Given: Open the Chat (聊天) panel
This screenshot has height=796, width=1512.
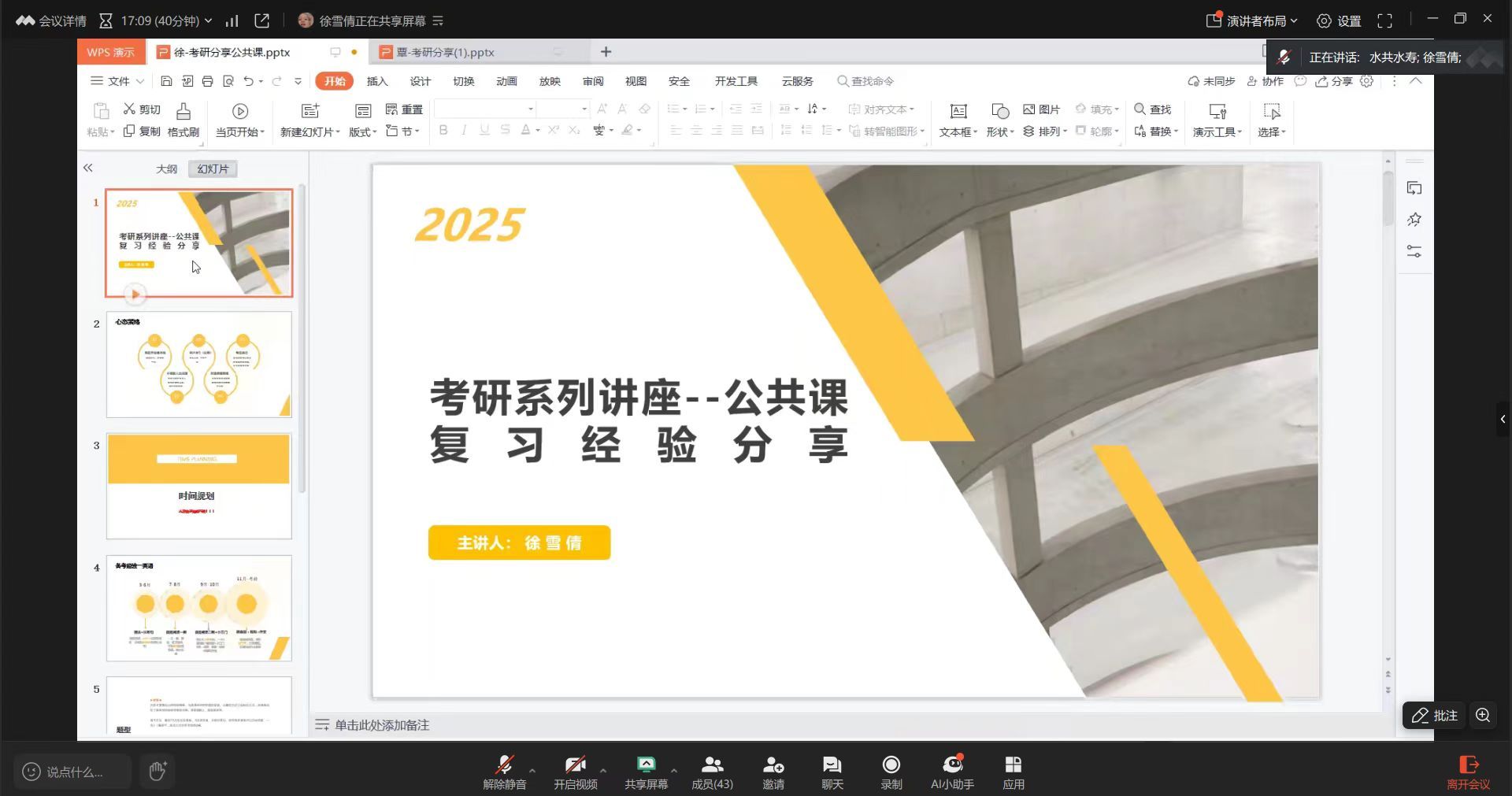Looking at the screenshot, I should tap(832, 765).
